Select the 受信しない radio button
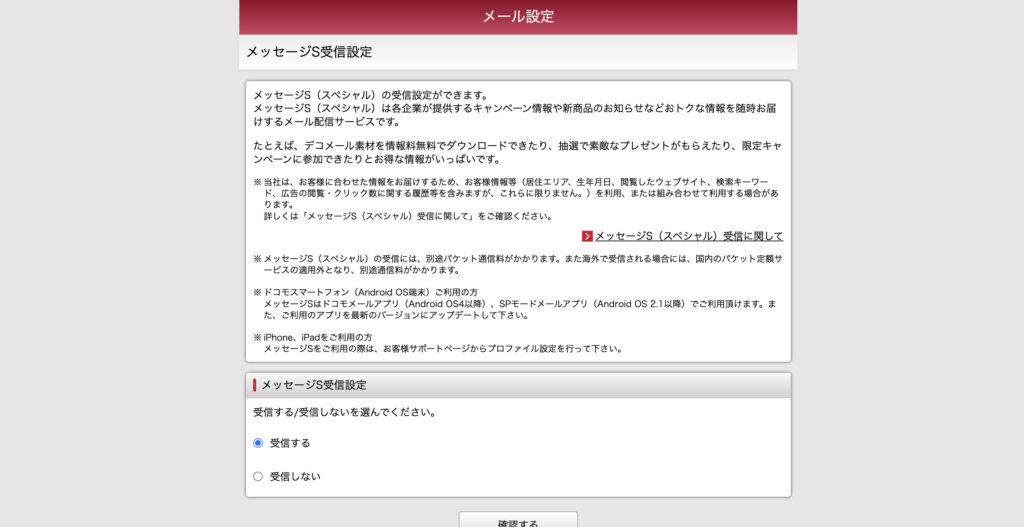This screenshot has height=527, width=1024. pos(257,476)
